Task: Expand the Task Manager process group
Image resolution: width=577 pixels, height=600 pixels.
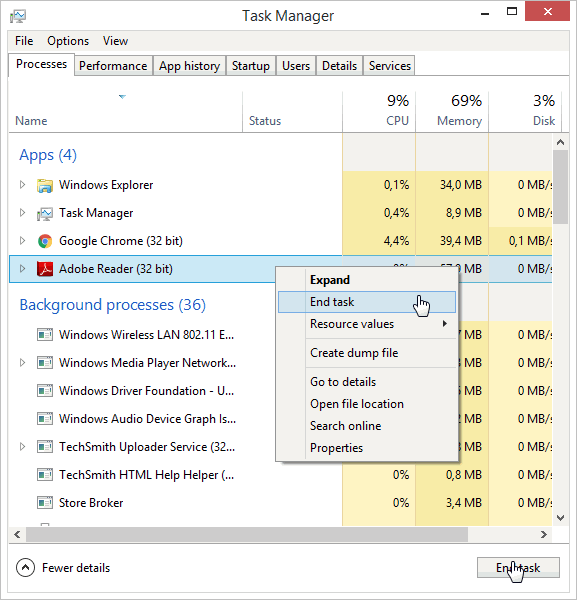Action: (x=23, y=213)
